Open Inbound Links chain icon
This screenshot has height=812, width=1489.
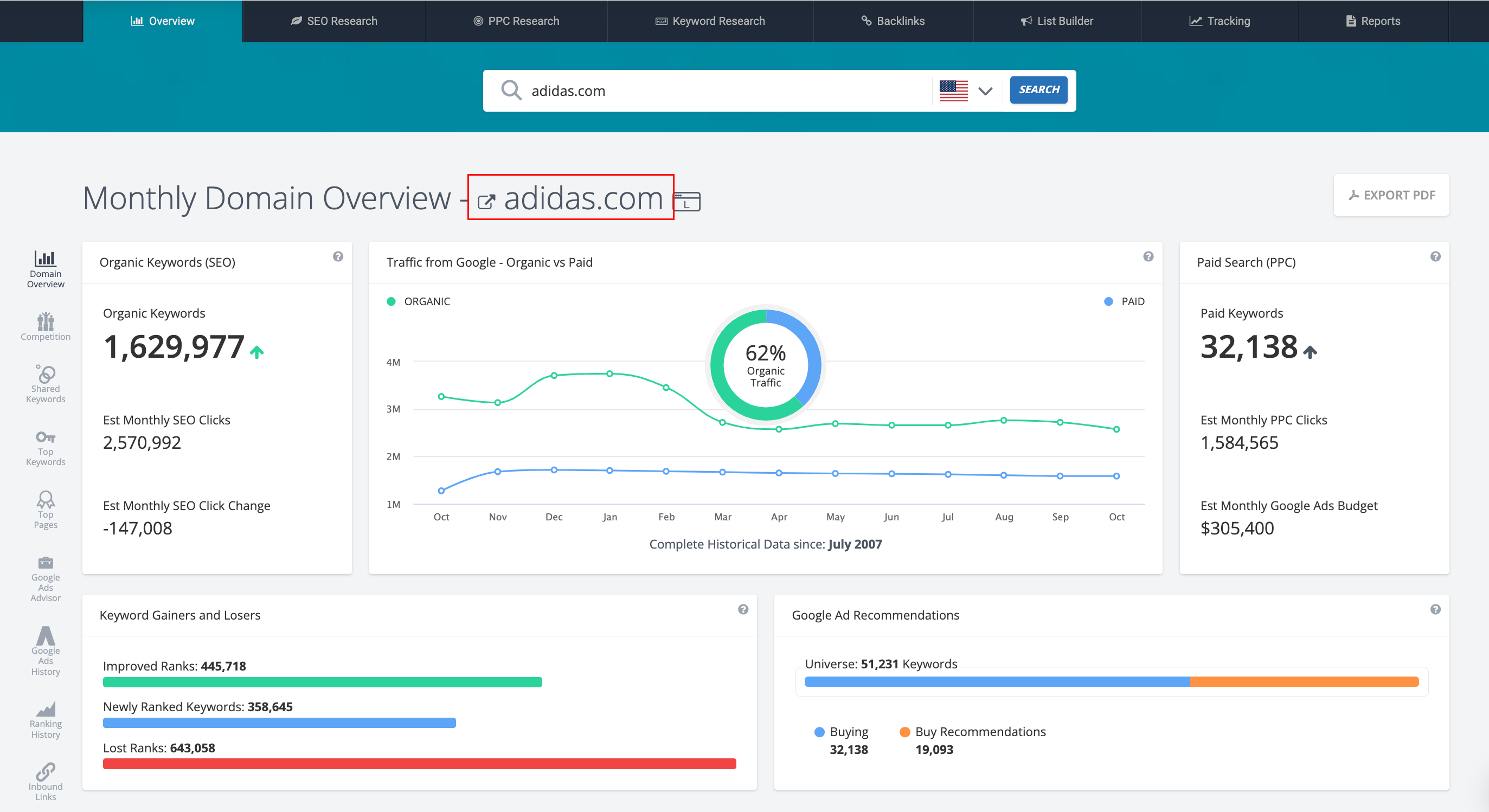(46, 771)
